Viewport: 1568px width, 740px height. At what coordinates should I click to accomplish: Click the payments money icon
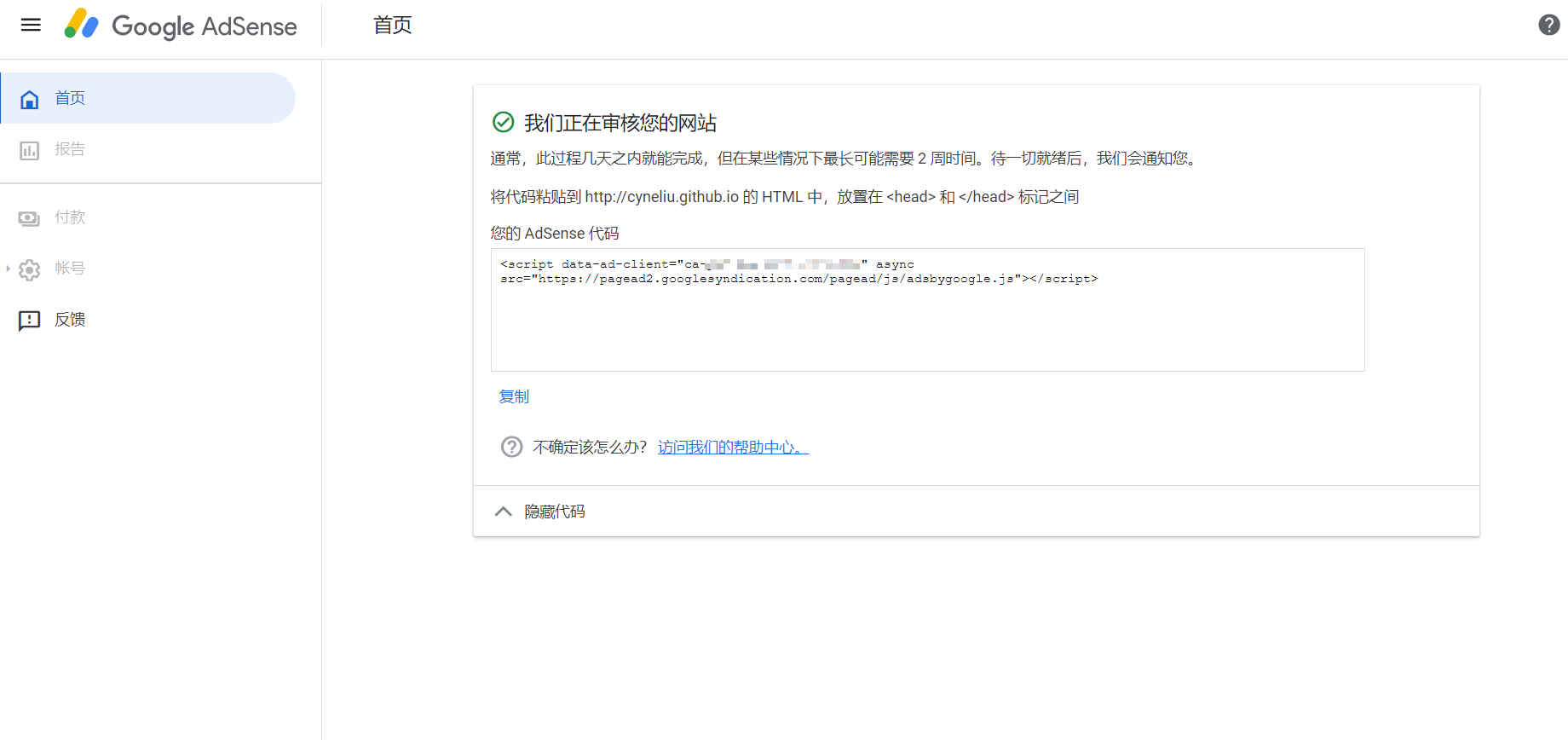30,219
